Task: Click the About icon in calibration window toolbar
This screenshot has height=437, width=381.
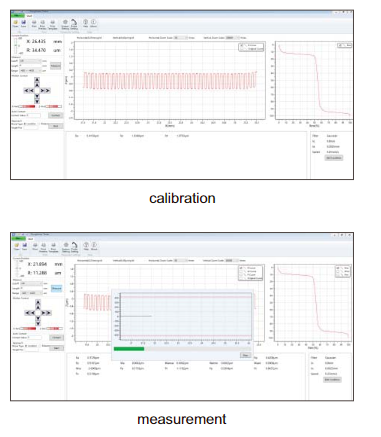Action: (94, 23)
